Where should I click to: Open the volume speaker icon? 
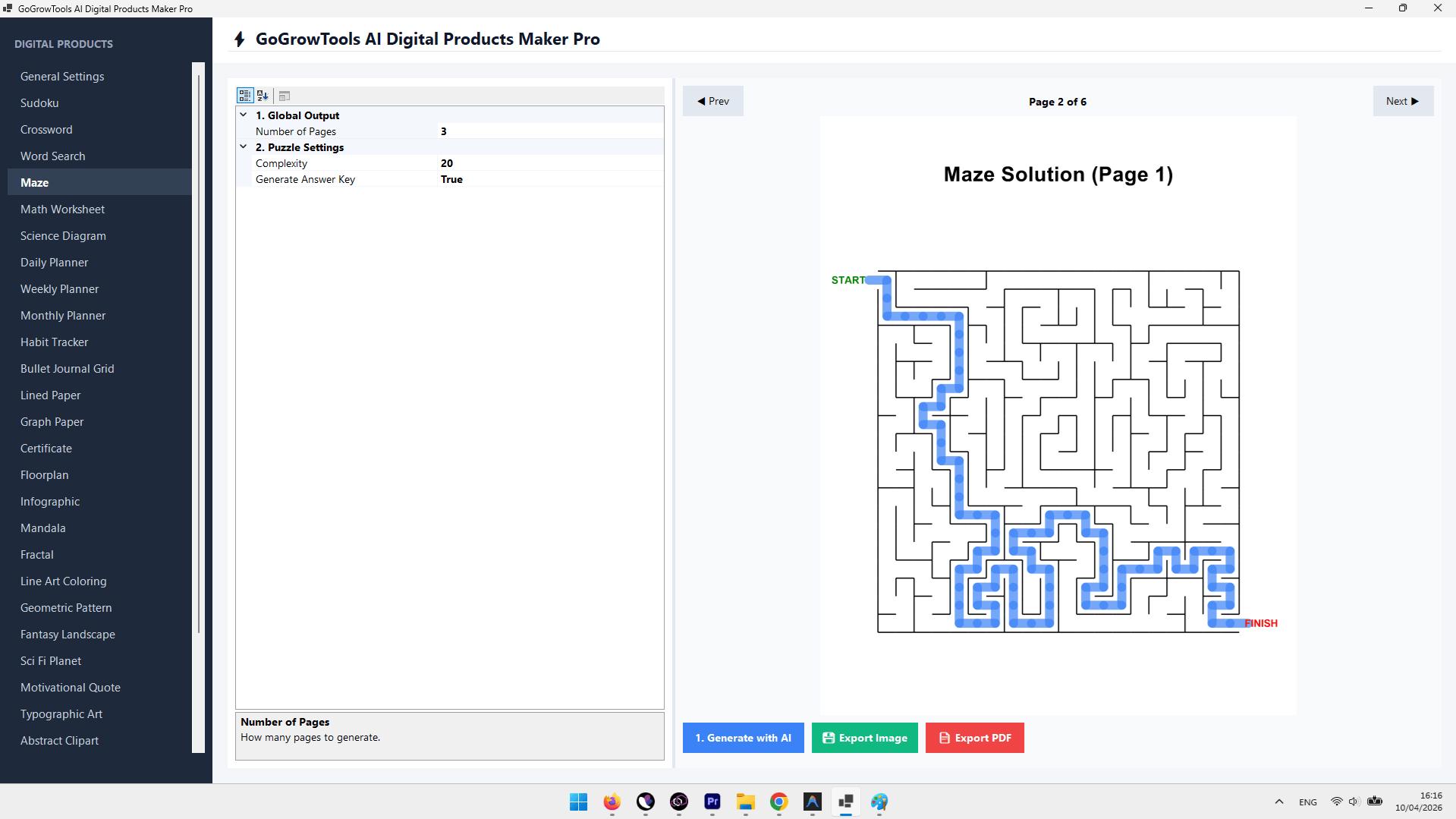click(1354, 802)
